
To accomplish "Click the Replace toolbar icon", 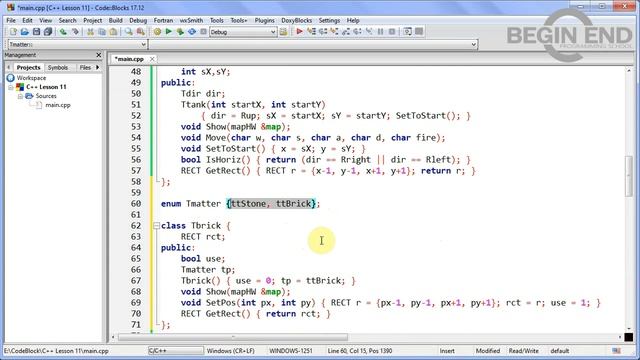I will click(140, 32).
